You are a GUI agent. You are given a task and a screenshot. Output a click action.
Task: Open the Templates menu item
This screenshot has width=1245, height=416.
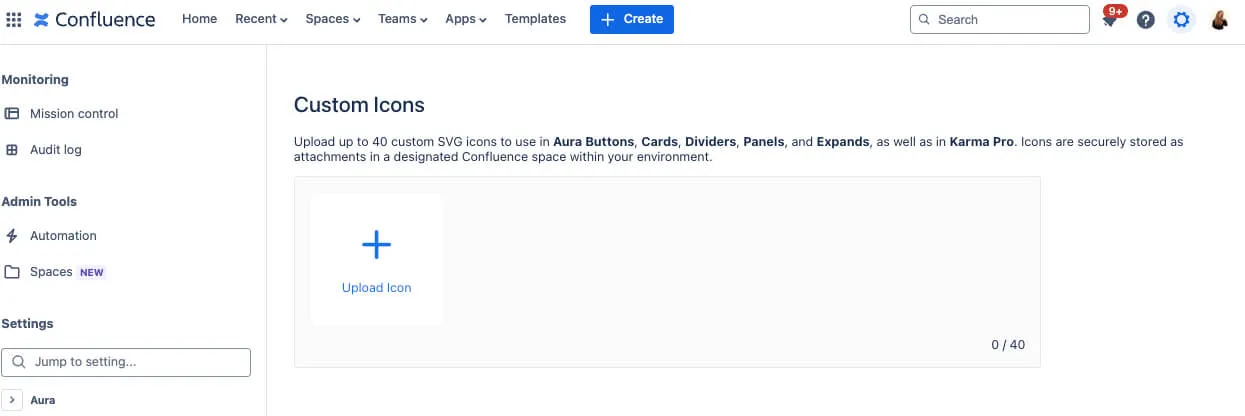pyautogui.click(x=535, y=19)
